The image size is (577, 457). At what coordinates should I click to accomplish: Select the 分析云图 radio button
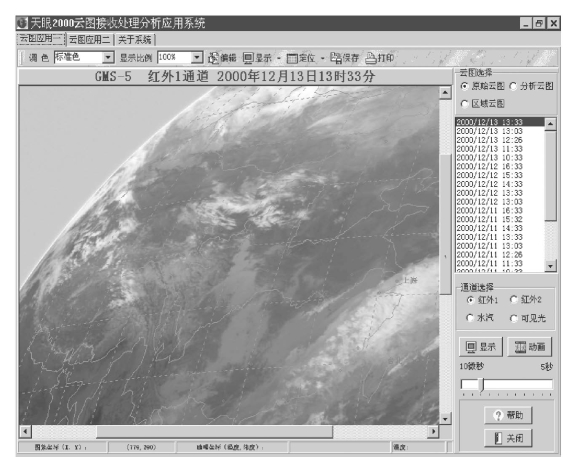[x=513, y=86]
